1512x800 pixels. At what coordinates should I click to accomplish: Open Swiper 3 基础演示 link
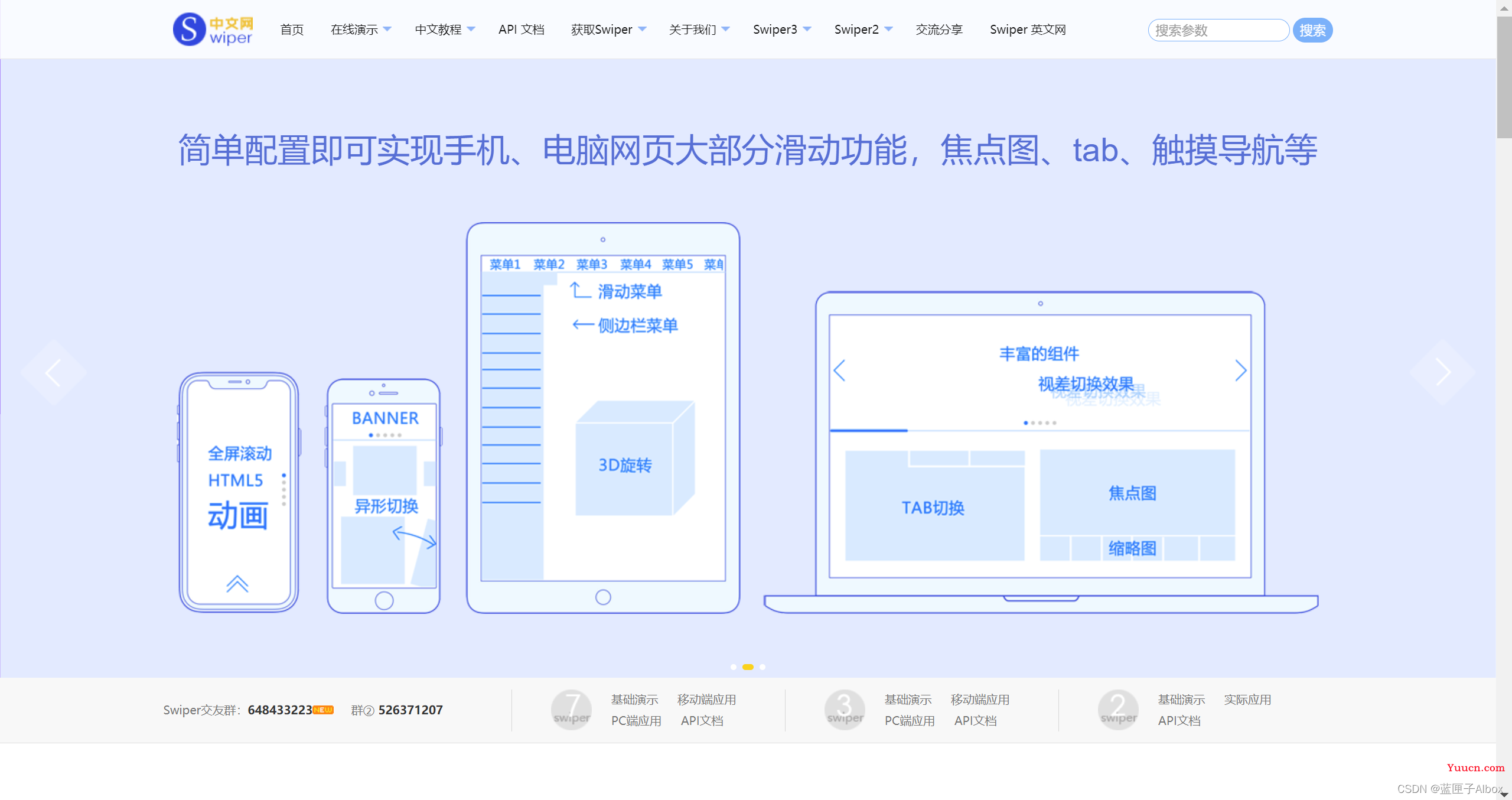908,700
